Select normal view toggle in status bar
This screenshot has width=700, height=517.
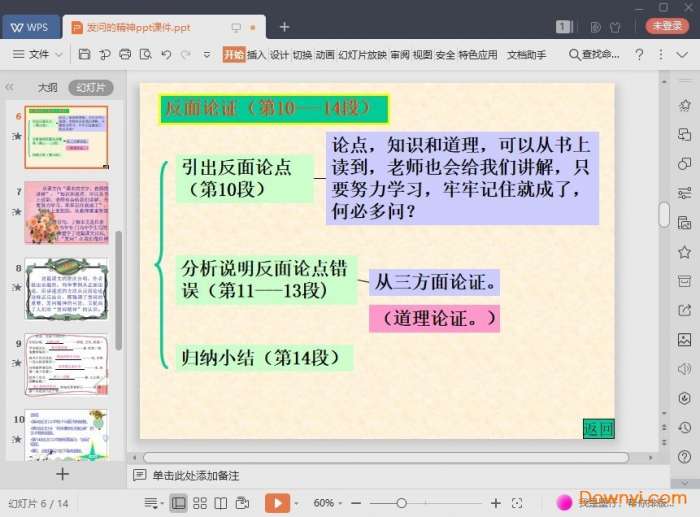coord(179,502)
